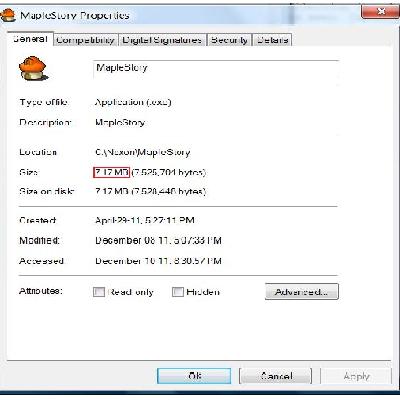Click the Modified date December 08 value
The height and width of the screenshot is (400, 400).
158,241
